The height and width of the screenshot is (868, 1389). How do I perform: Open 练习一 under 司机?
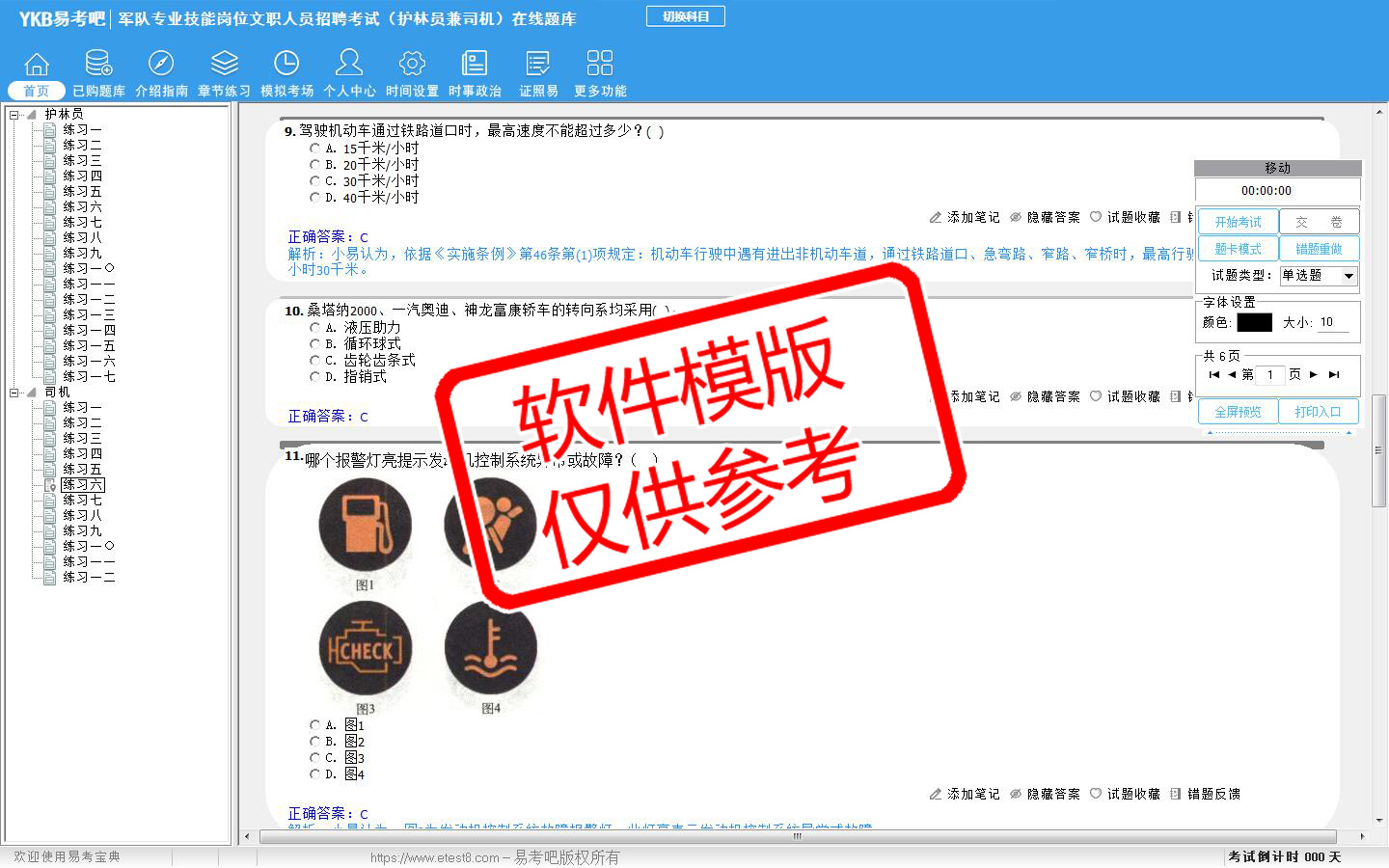(82, 408)
